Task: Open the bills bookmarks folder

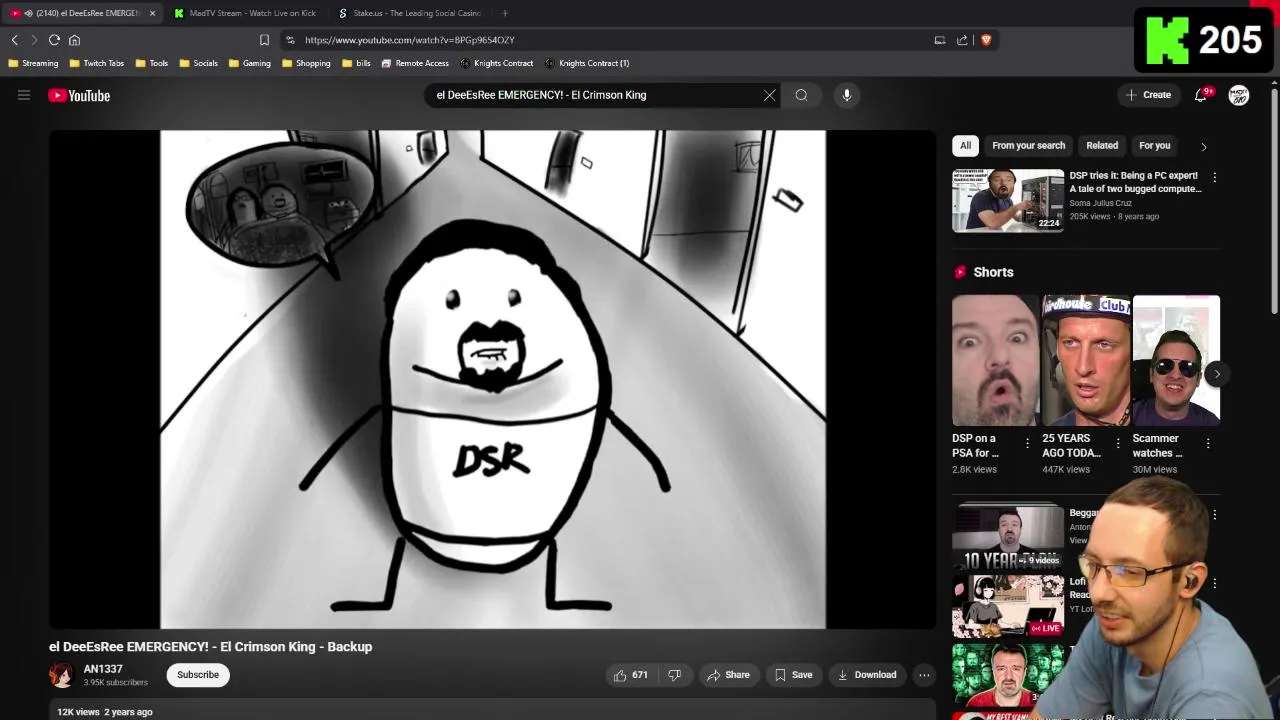Action: [356, 63]
